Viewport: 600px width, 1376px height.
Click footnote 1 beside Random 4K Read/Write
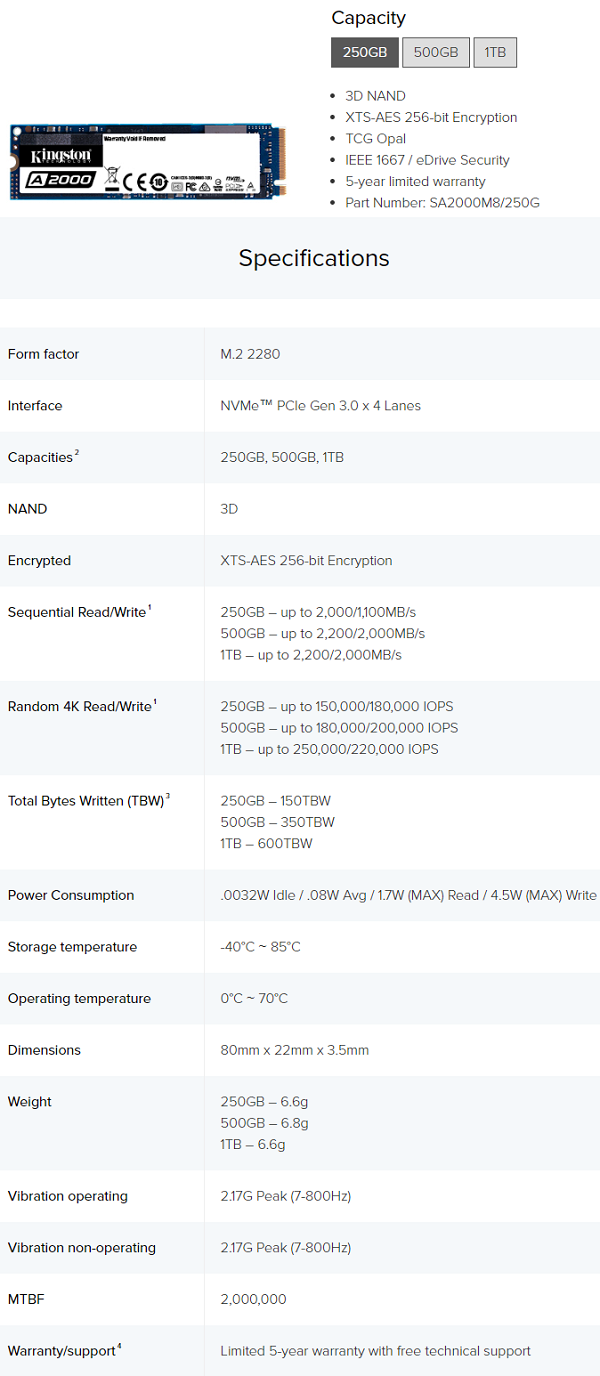tap(155, 702)
